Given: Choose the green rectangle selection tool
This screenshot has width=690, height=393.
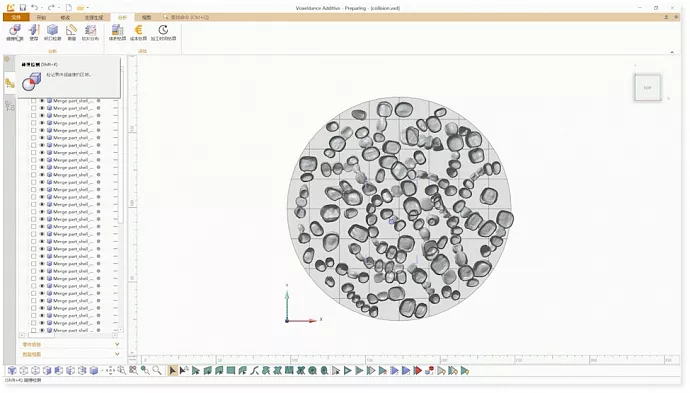Looking at the screenshot, I should tap(231, 371).
